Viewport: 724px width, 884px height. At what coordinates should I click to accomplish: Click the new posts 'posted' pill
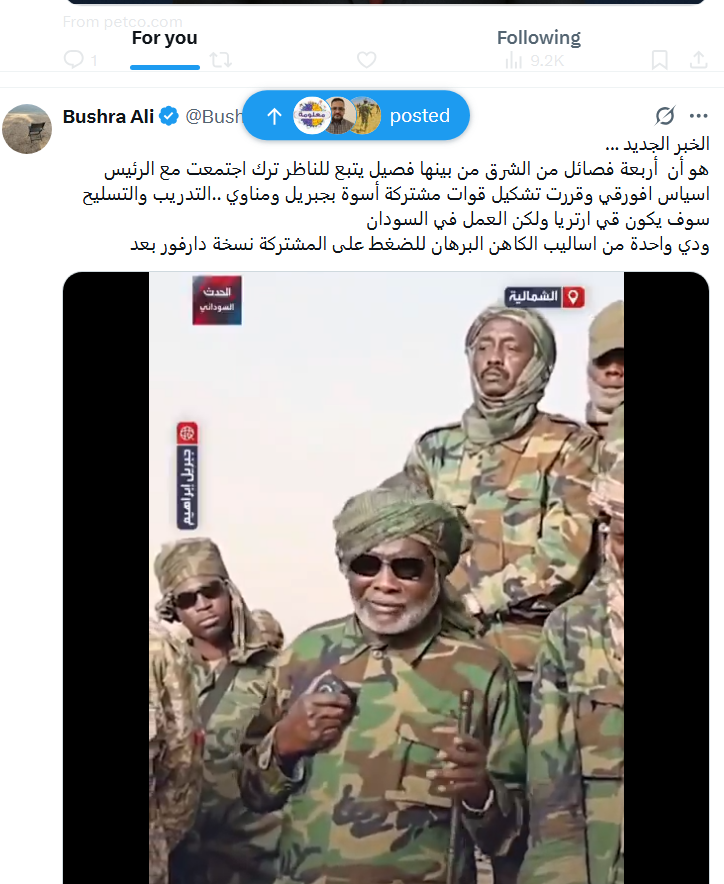tap(356, 116)
